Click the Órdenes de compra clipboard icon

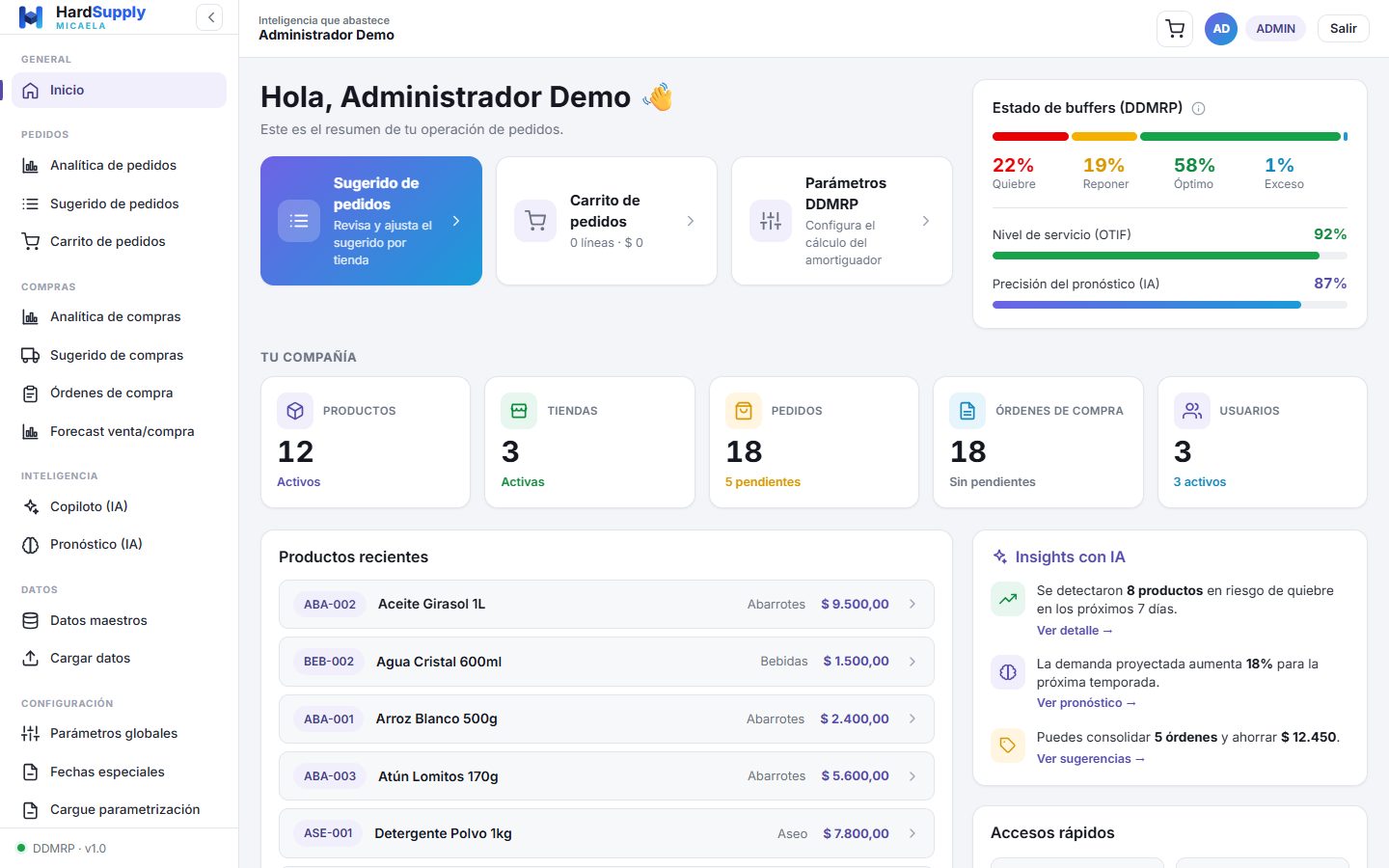(x=31, y=393)
